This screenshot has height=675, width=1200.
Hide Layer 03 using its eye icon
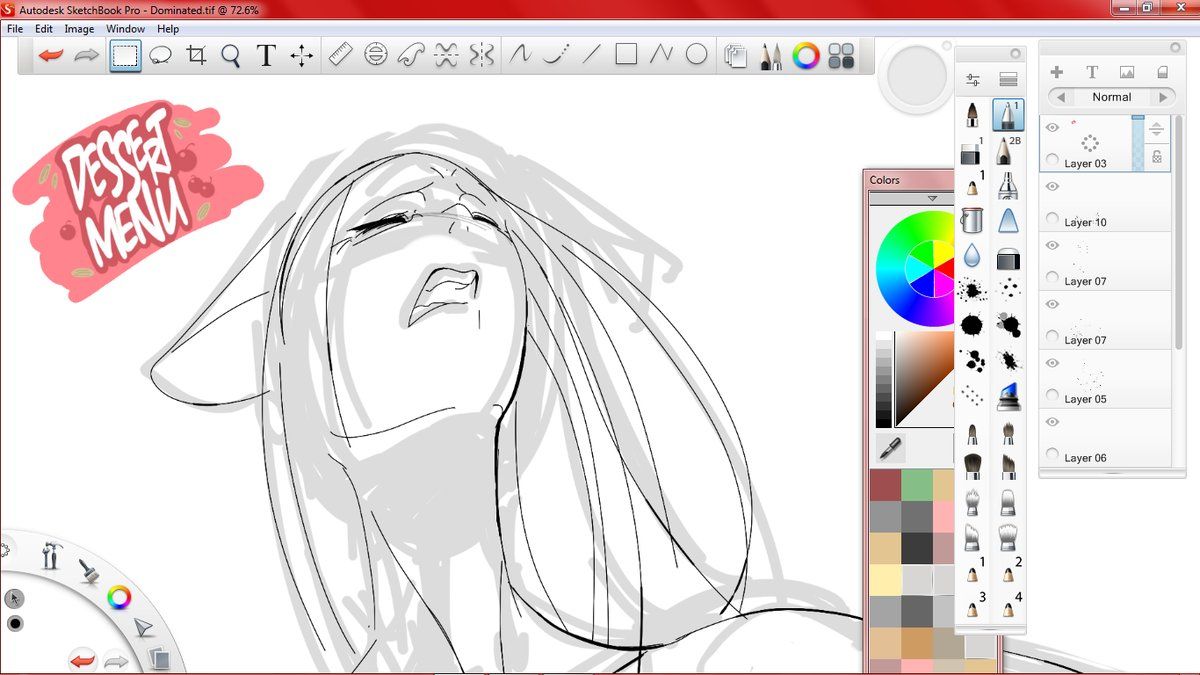click(x=1052, y=127)
